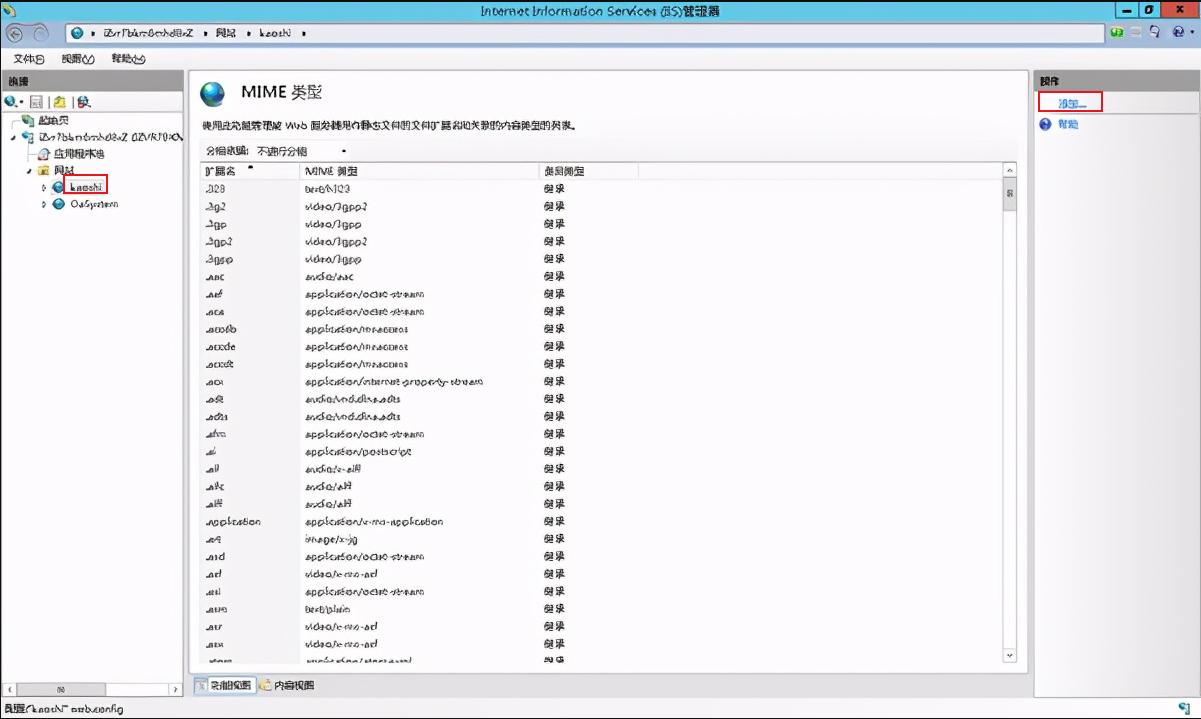Expand the OaSystem site node arrow

[x=44, y=204]
